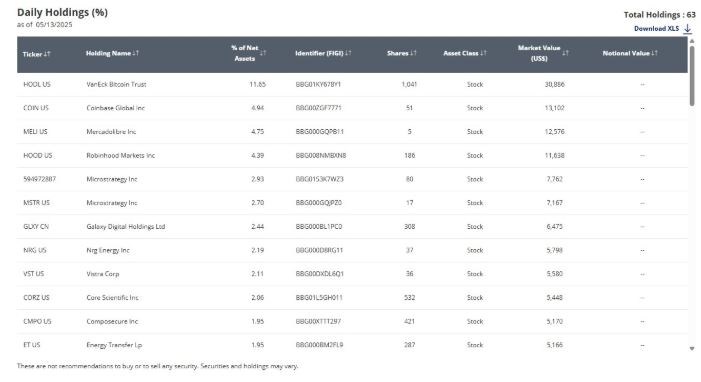Image resolution: width=701 pixels, height=382 pixels.
Task: Click net assets value 4.94
Action: 258,108
